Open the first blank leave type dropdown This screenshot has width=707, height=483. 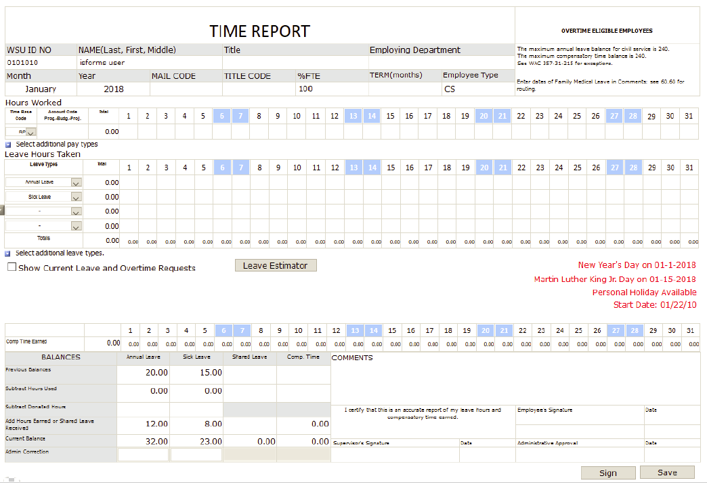coord(76,212)
